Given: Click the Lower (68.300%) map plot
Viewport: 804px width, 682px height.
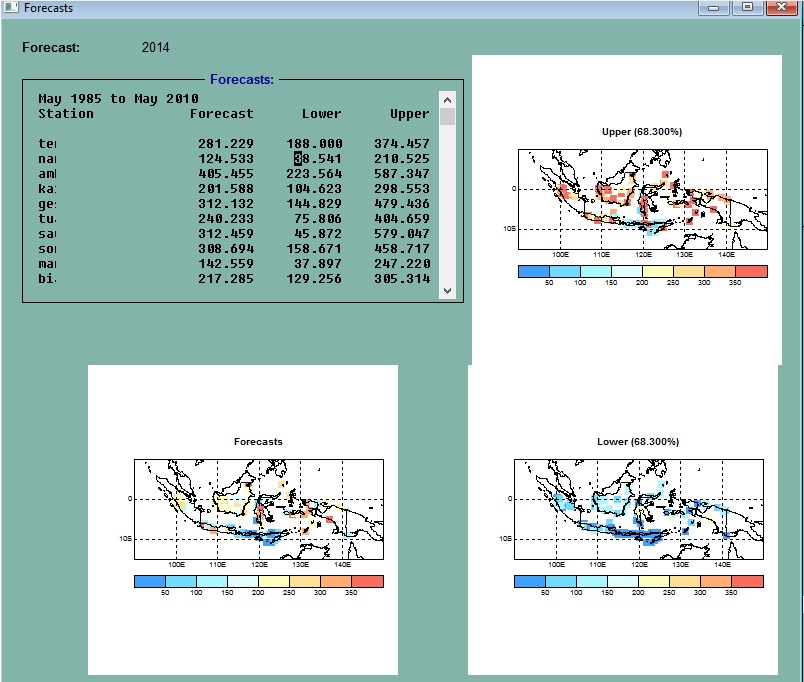Looking at the screenshot, I should point(639,509).
